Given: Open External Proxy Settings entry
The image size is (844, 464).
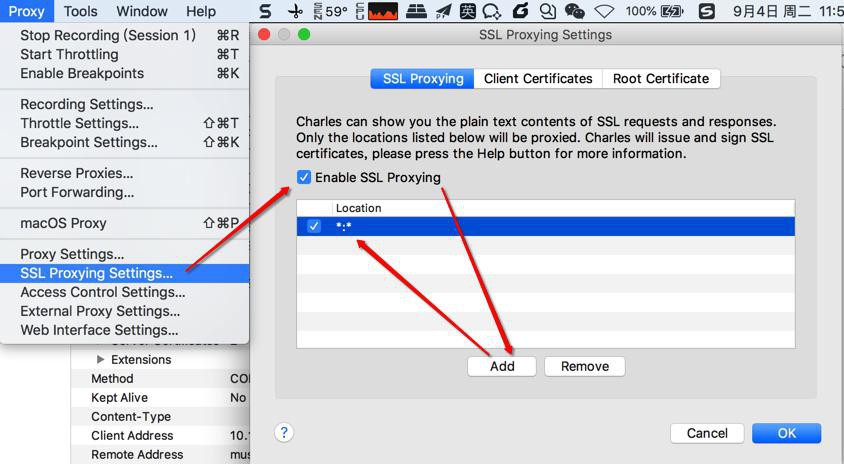Looking at the screenshot, I should 124,311.
